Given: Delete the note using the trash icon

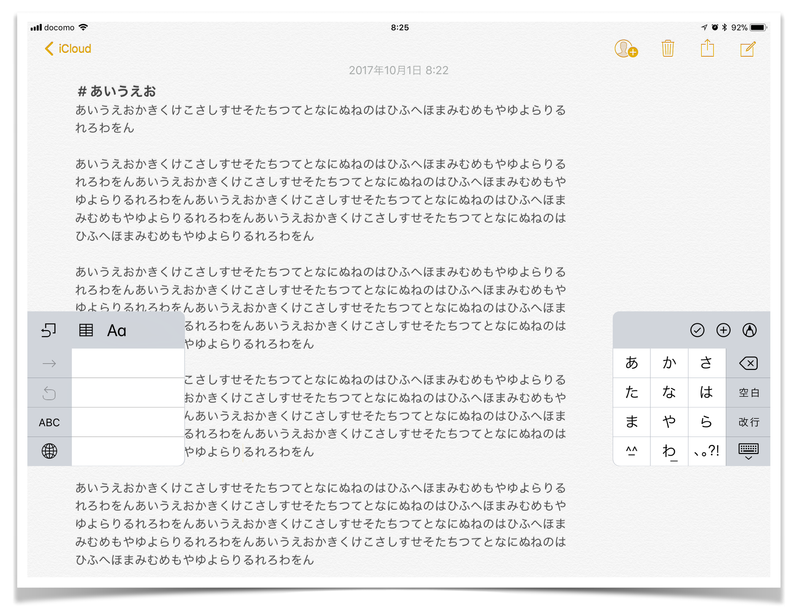Looking at the screenshot, I should (666, 48).
